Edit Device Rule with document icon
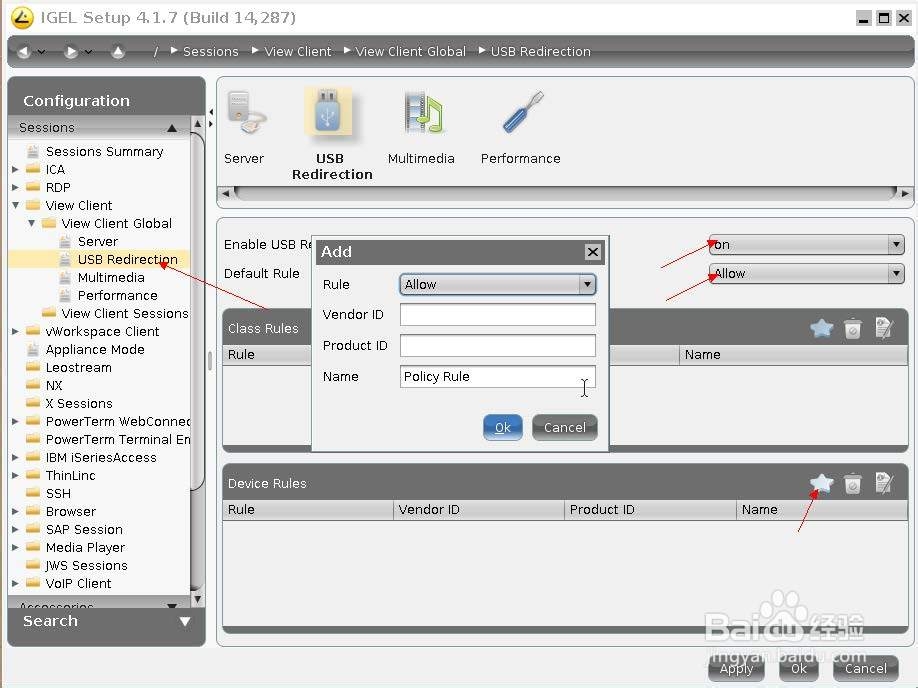The height and width of the screenshot is (688, 918). coord(883,483)
